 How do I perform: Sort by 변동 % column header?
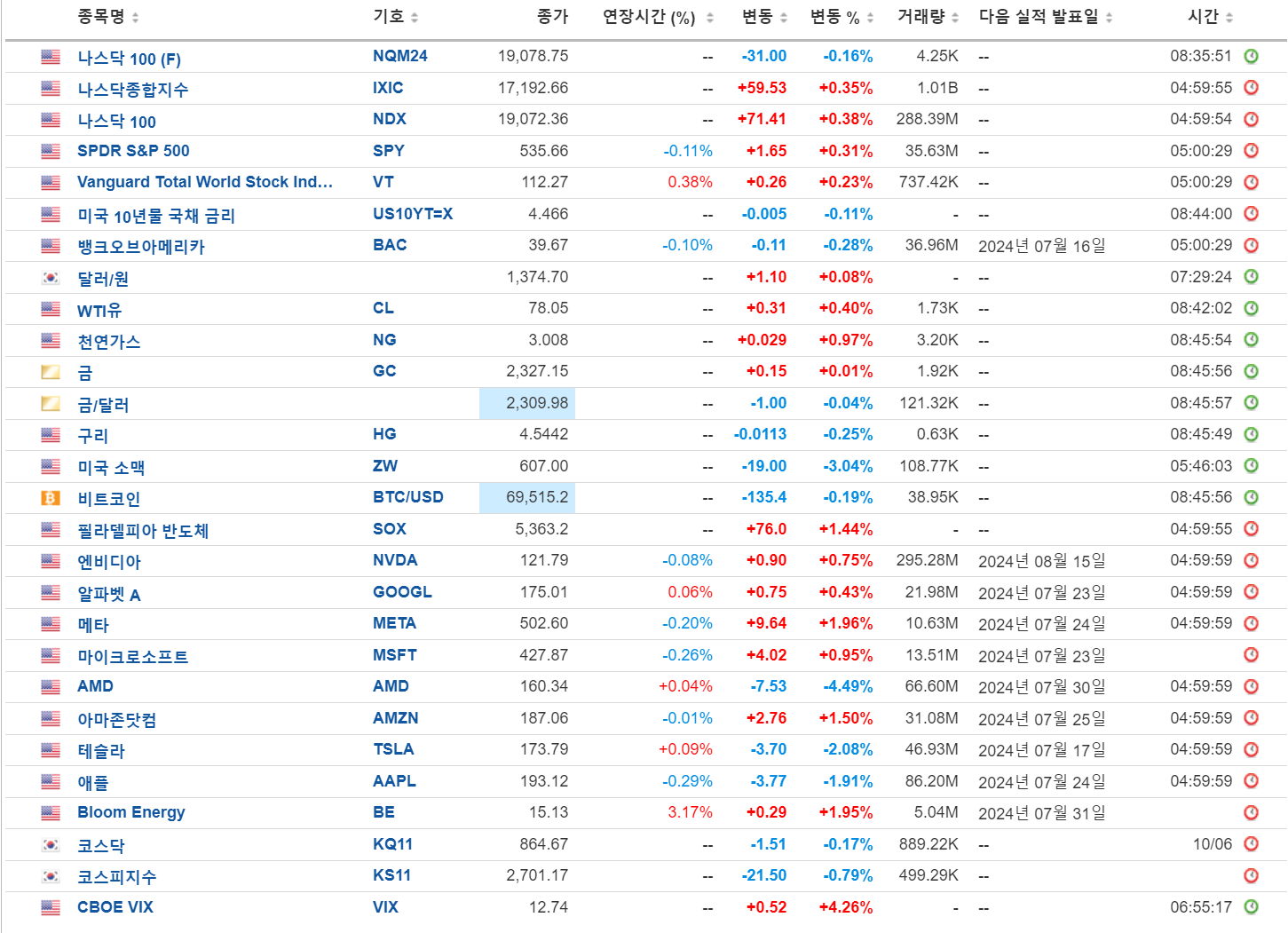[842, 17]
